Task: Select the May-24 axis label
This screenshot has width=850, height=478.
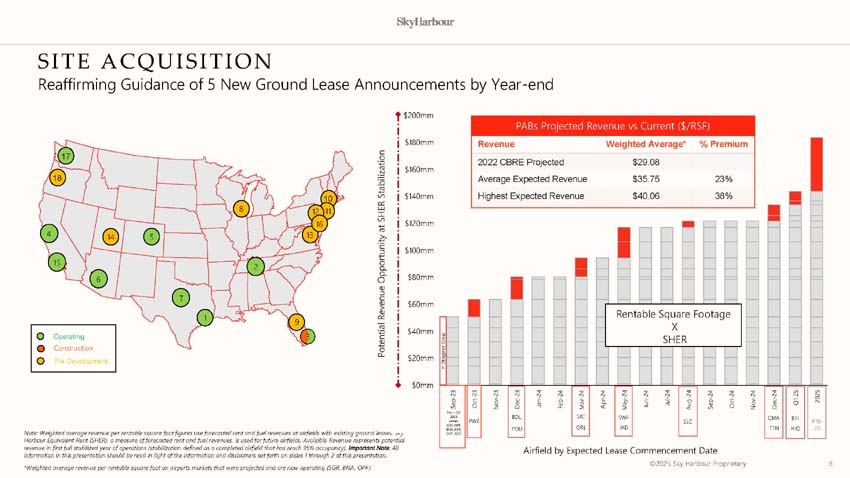Action: click(624, 397)
